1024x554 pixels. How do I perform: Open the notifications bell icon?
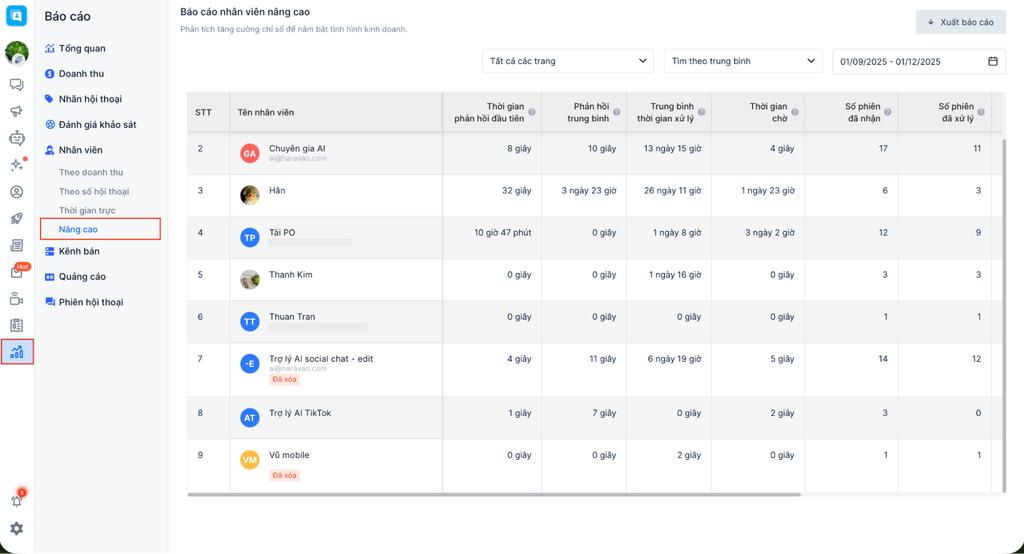pyautogui.click(x=16, y=500)
